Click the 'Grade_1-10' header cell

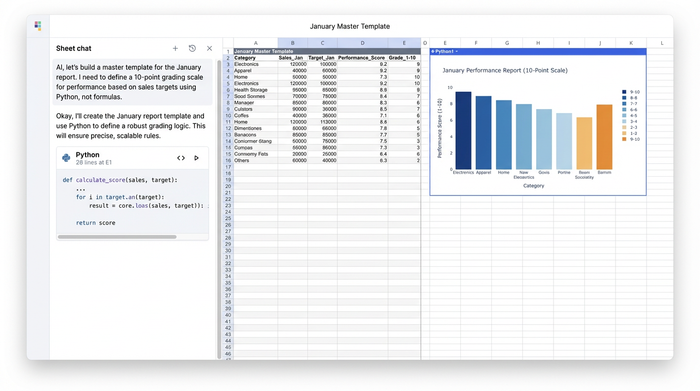click(403, 58)
